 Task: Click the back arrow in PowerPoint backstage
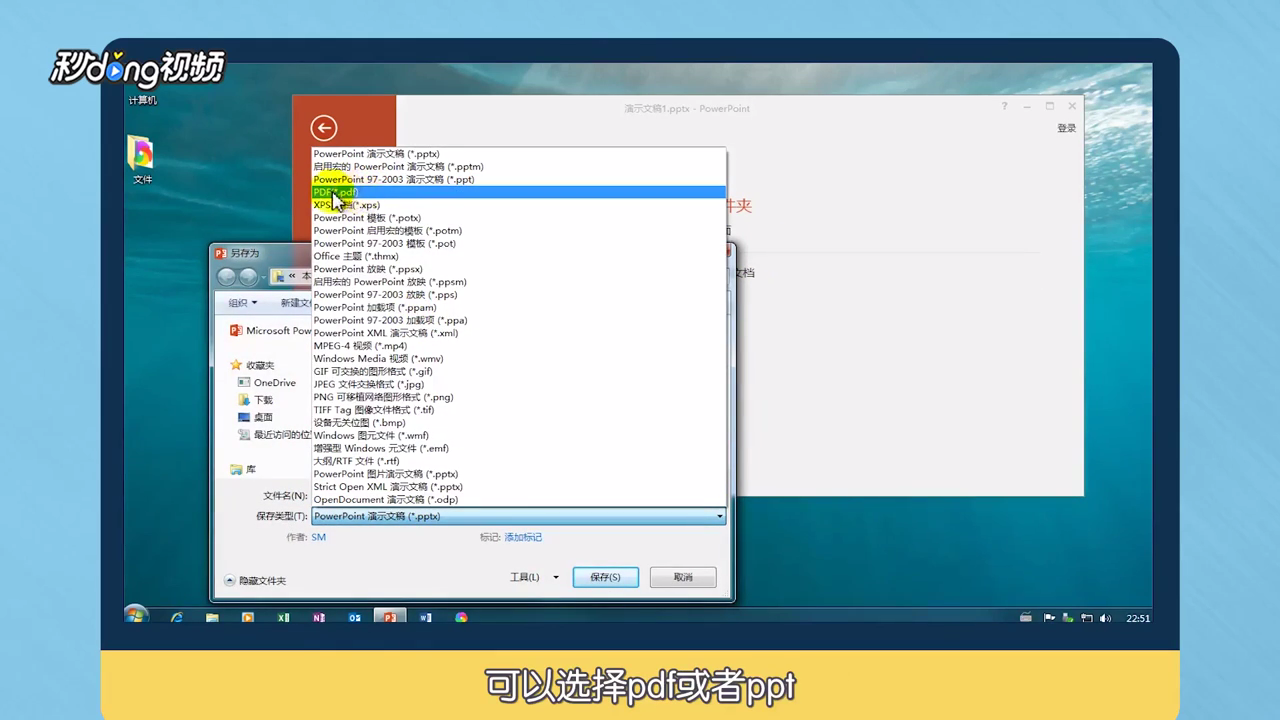pos(323,128)
